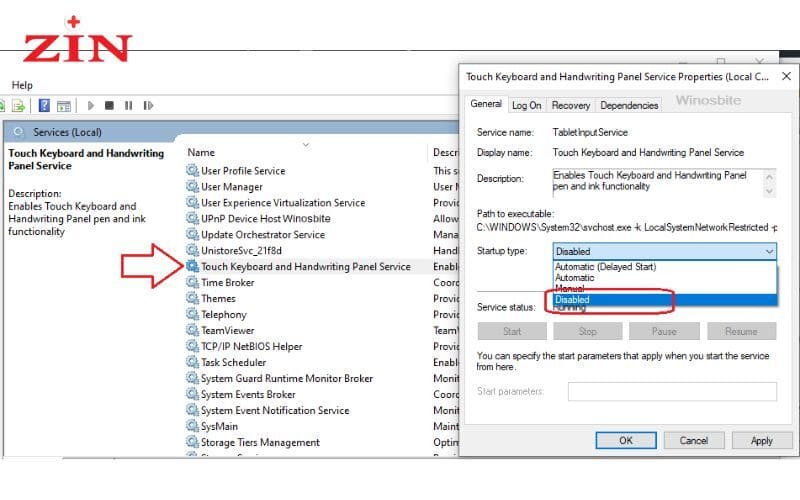Screen dimensions: 800x500
Task: Click the Description box scroll down arrow
Action: point(769,192)
